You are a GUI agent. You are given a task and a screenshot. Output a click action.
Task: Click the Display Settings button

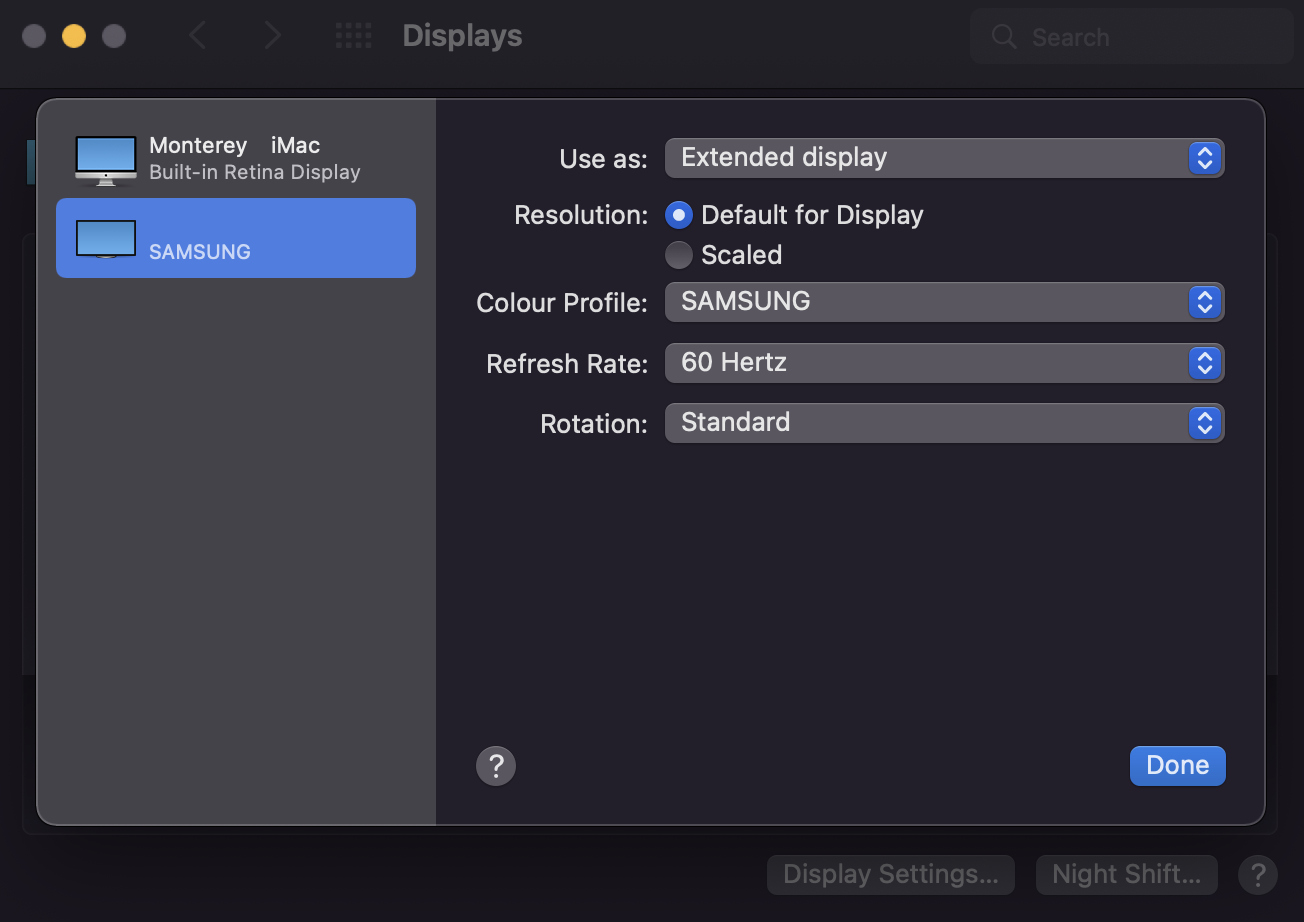[x=890, y=875]
